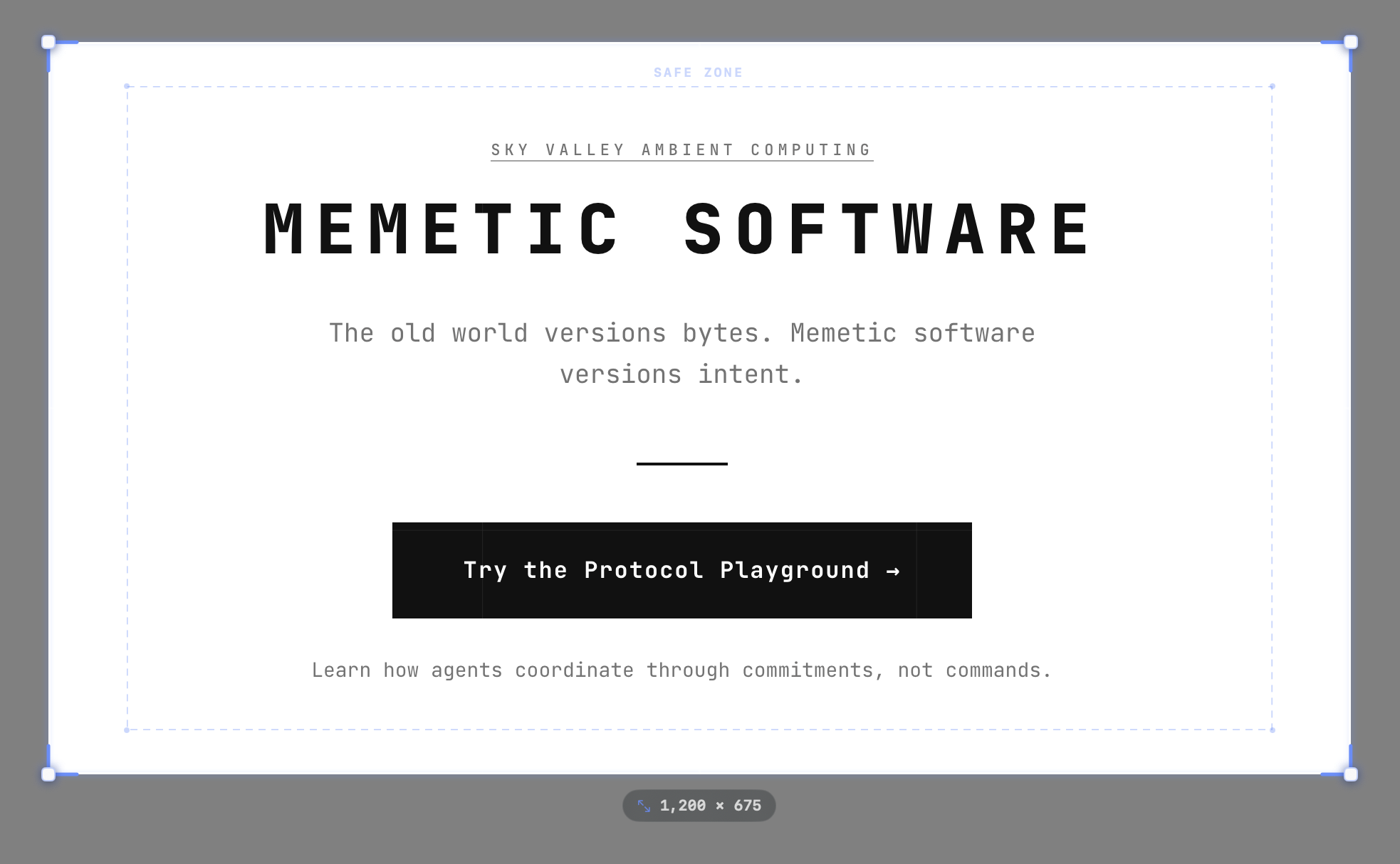Click the arrow icon inside the black button
The width and height of the screenshot is (1400, 864).
(x=893, y=571)
